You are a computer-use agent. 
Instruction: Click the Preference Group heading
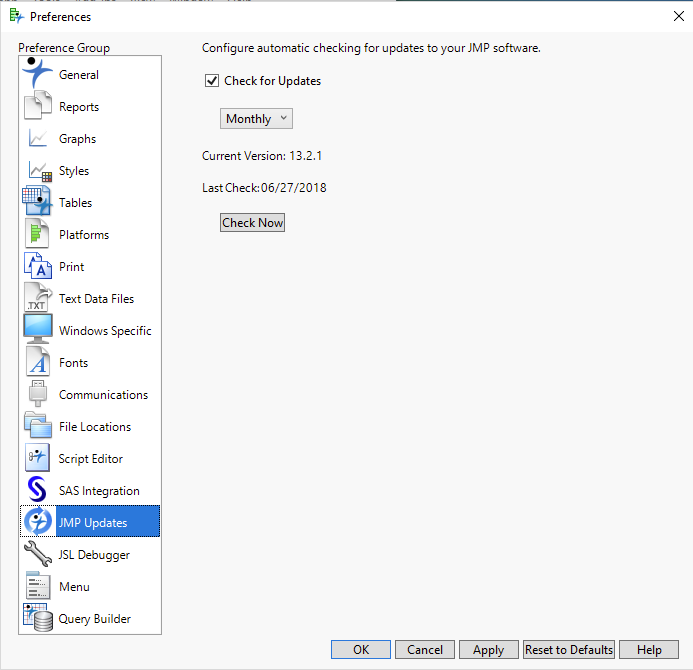(x=64, y=47)
